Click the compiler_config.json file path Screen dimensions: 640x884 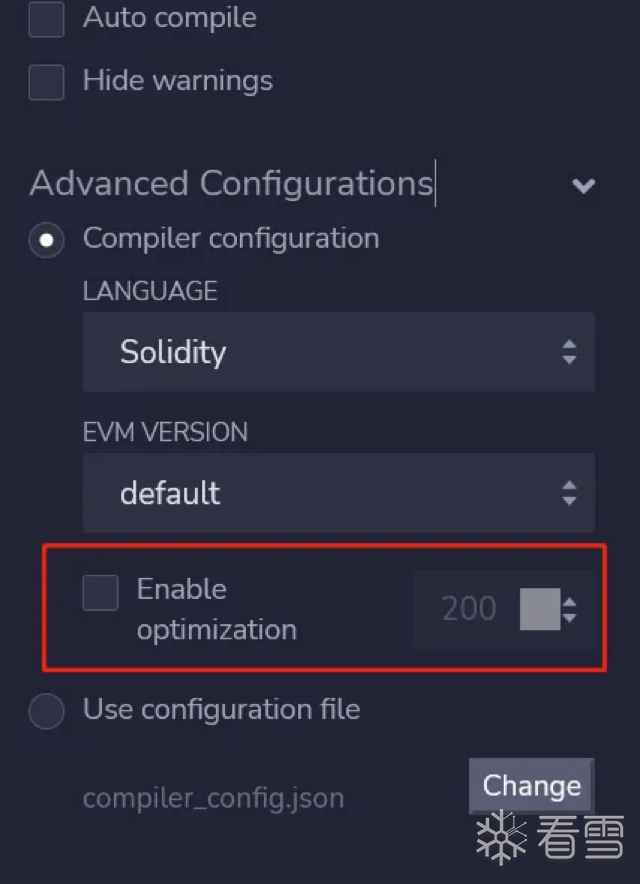click(x=213, y=799)
